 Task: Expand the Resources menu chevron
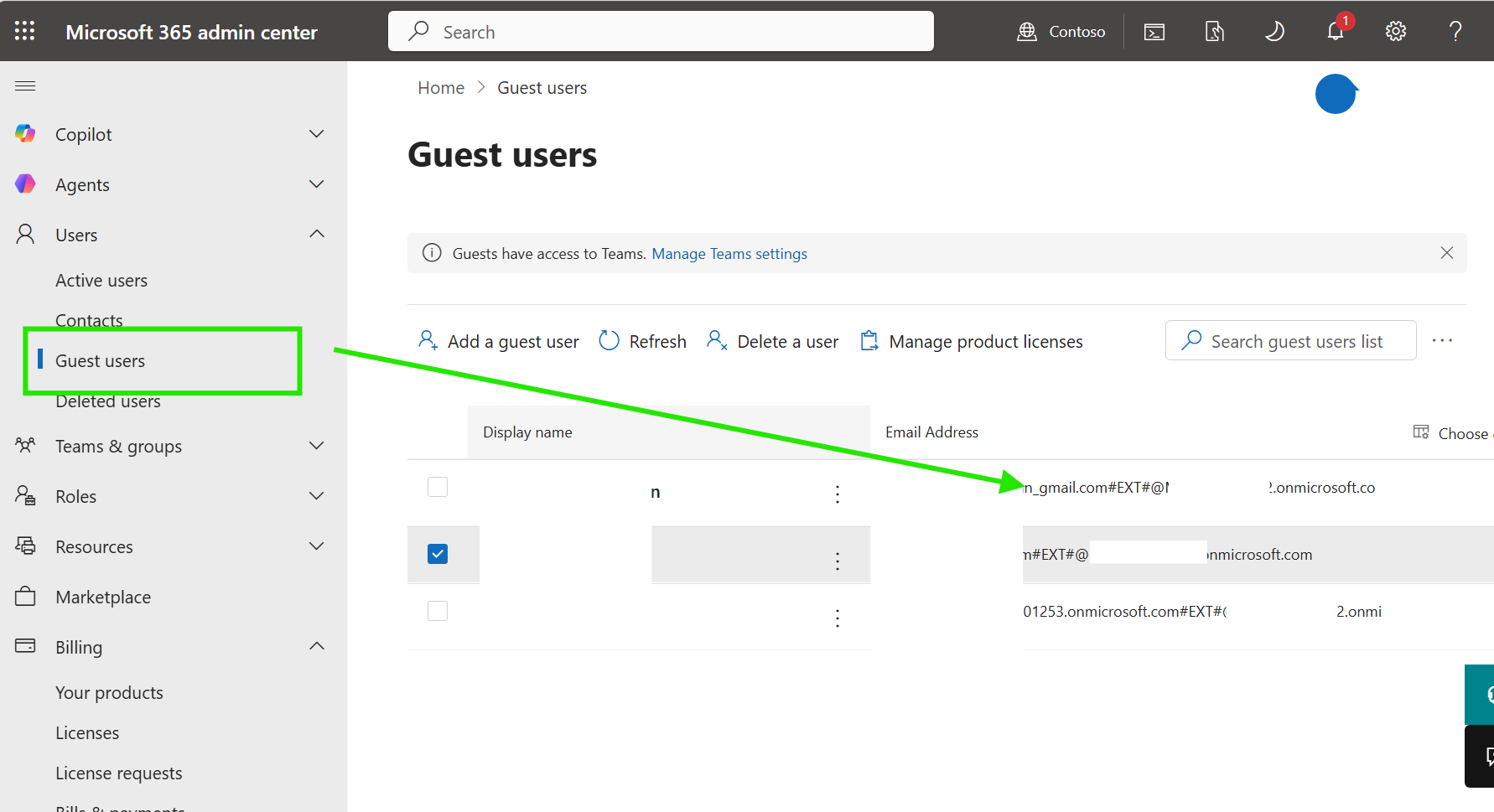point(317,546)
